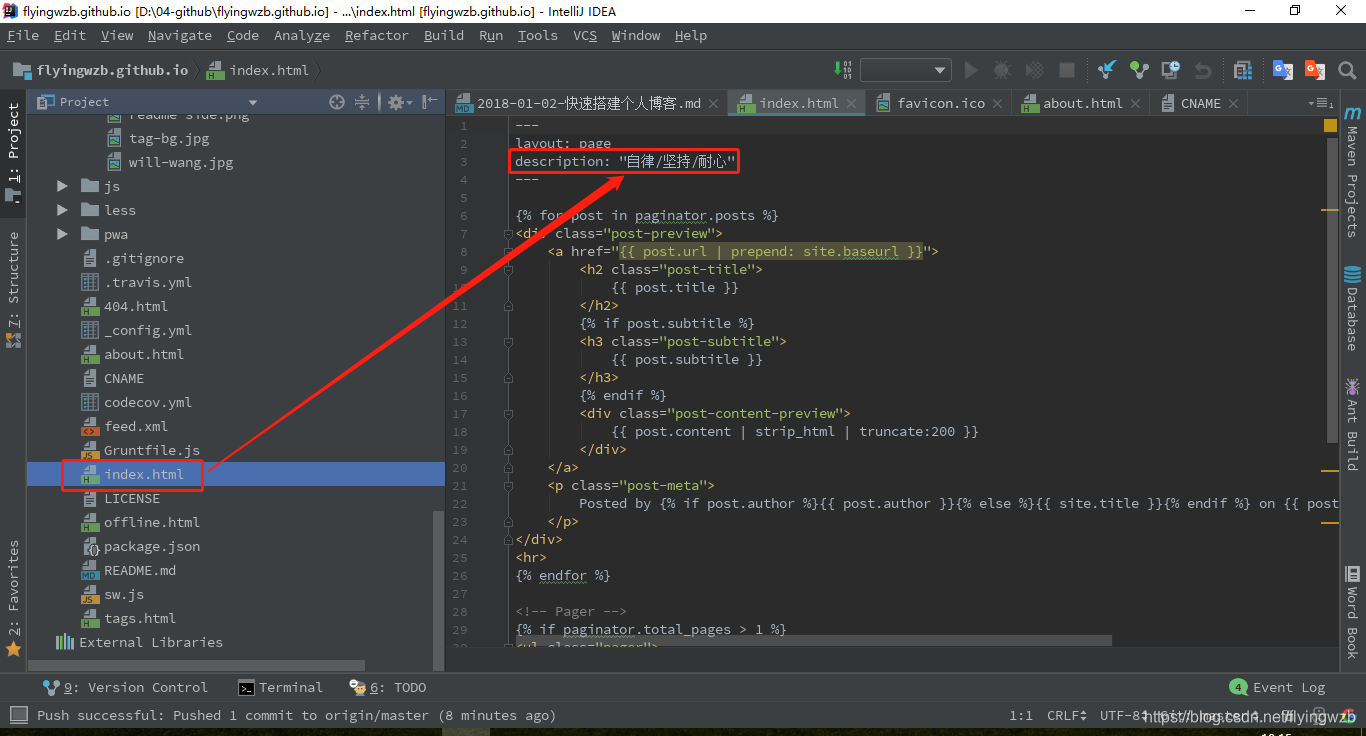Close the favicon.ico tab
Screen dimensions: 1366x736
999,103
